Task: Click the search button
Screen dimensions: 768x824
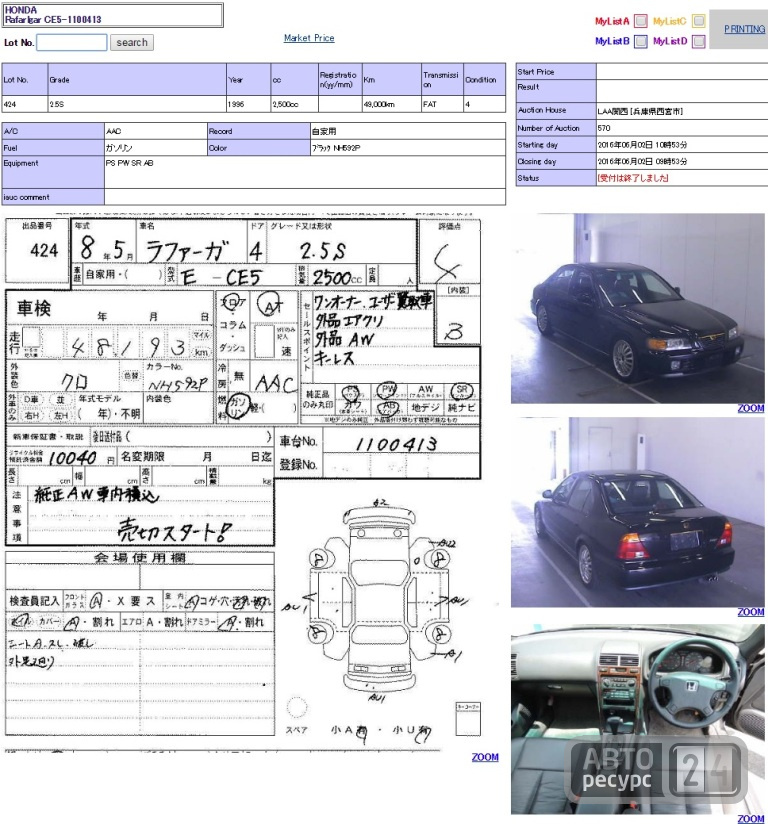Action: click(132, 43)
